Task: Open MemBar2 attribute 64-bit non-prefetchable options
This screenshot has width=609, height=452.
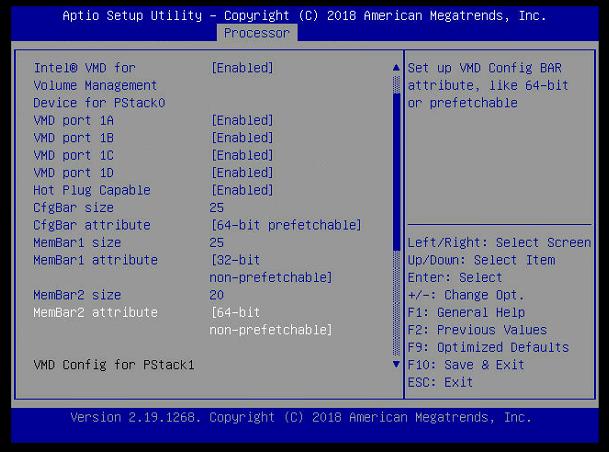Action: pos(271,321)
